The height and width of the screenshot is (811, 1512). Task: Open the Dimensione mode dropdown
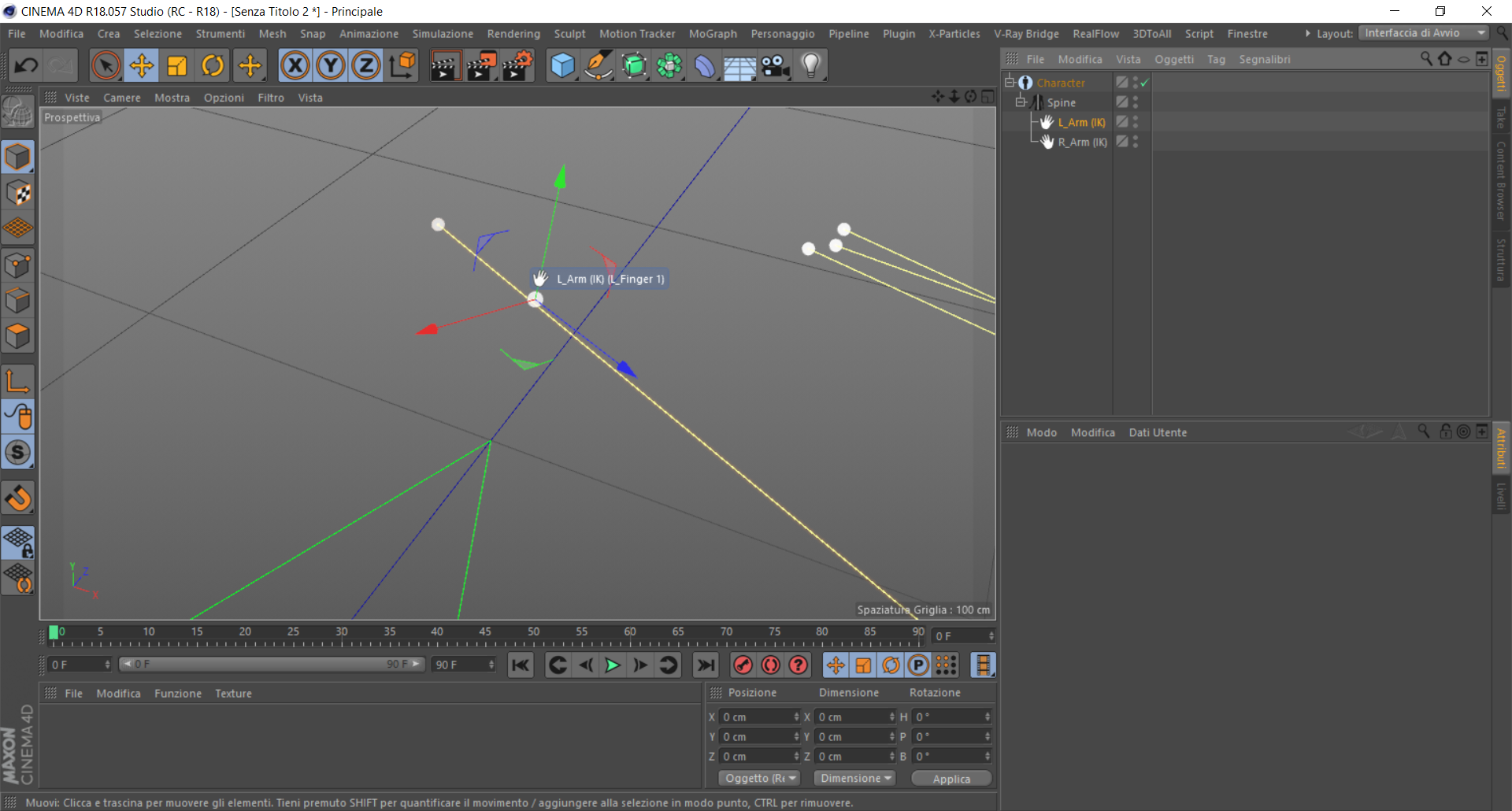pyautogui.click(x=855, y=778)
